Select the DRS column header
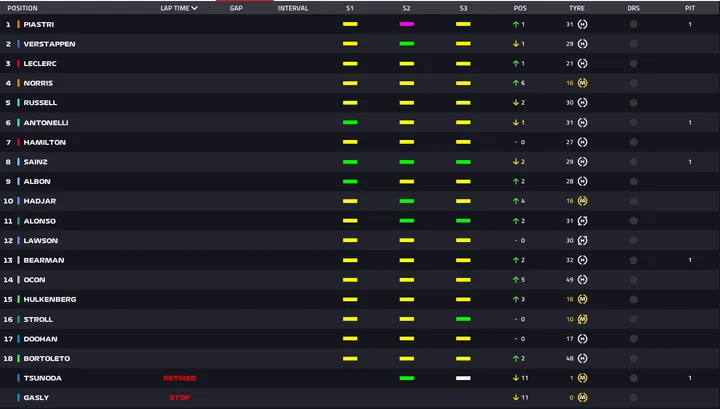 tap(634, 8)
